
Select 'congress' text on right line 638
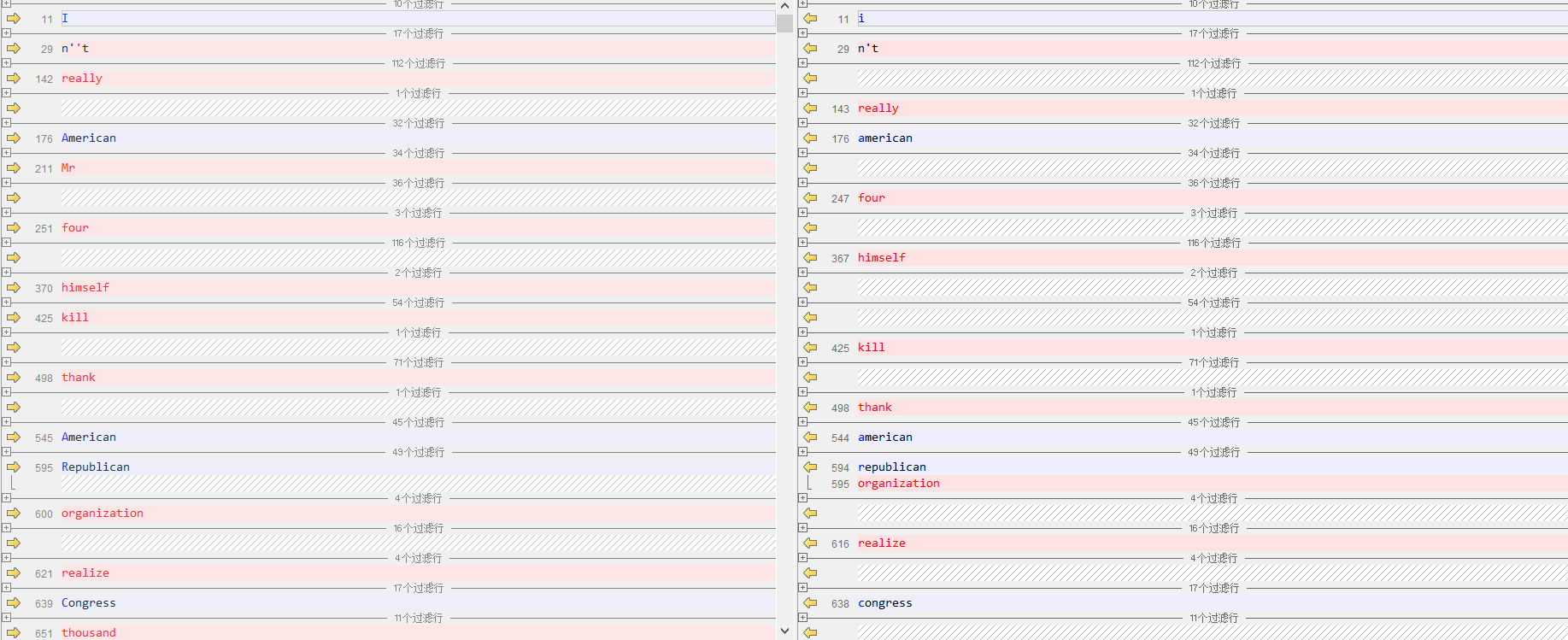coord(885,603)
